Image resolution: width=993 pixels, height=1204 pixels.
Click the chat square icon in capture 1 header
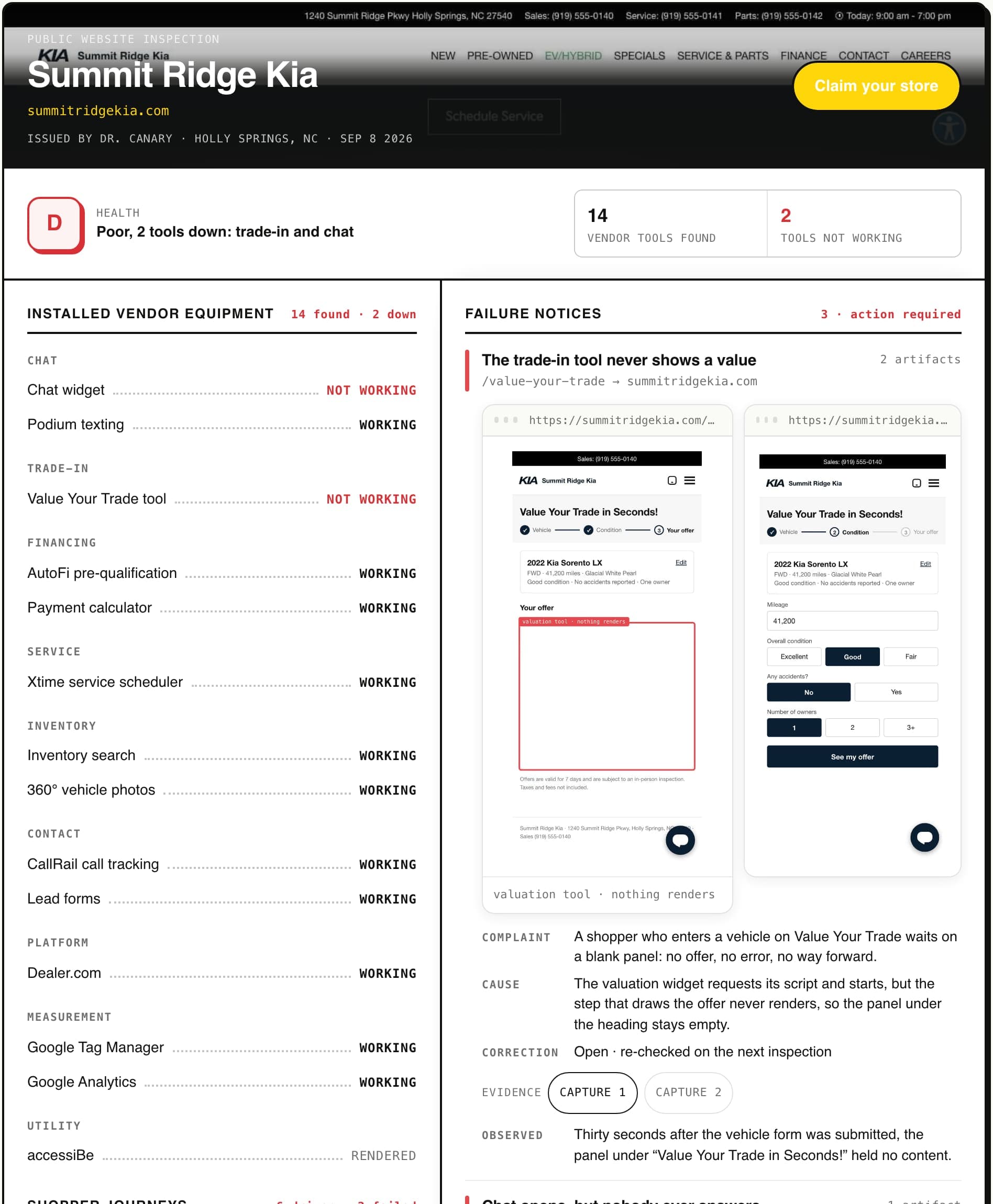[x=672, y=480]
